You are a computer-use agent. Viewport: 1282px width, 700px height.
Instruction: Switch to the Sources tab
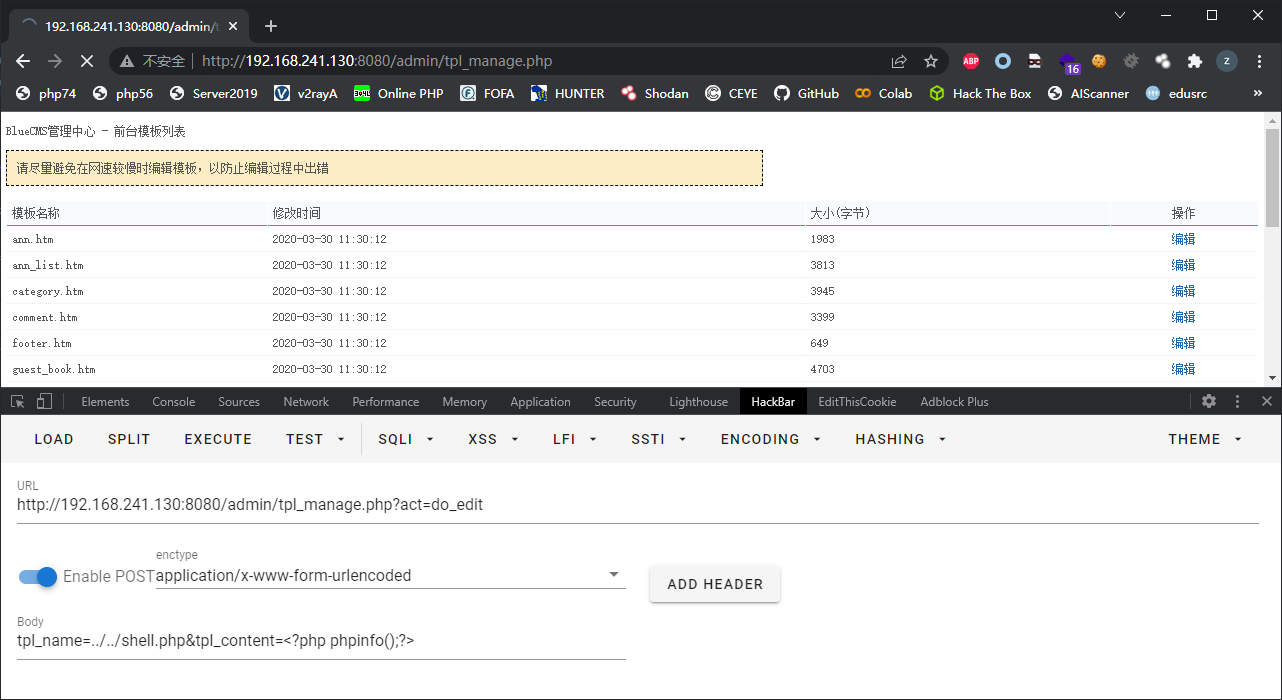(x=239, y=402)
